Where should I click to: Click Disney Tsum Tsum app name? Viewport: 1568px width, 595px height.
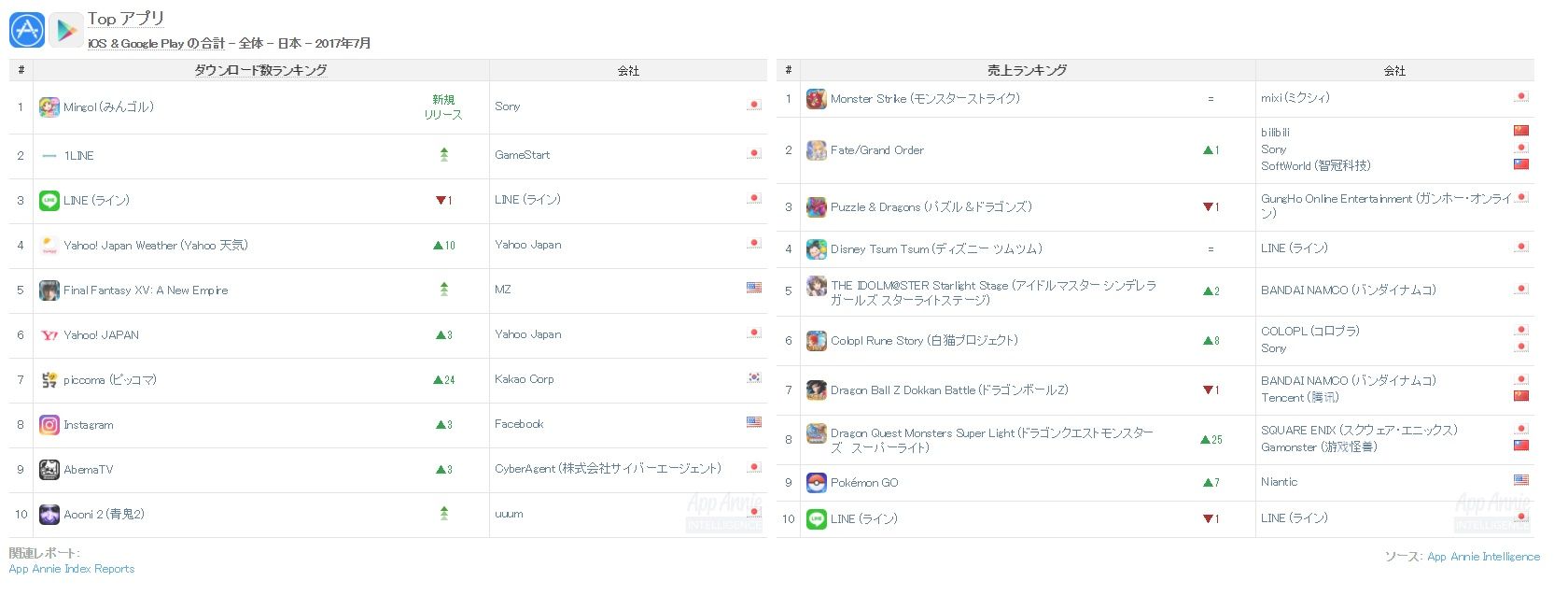pos(936,249)
